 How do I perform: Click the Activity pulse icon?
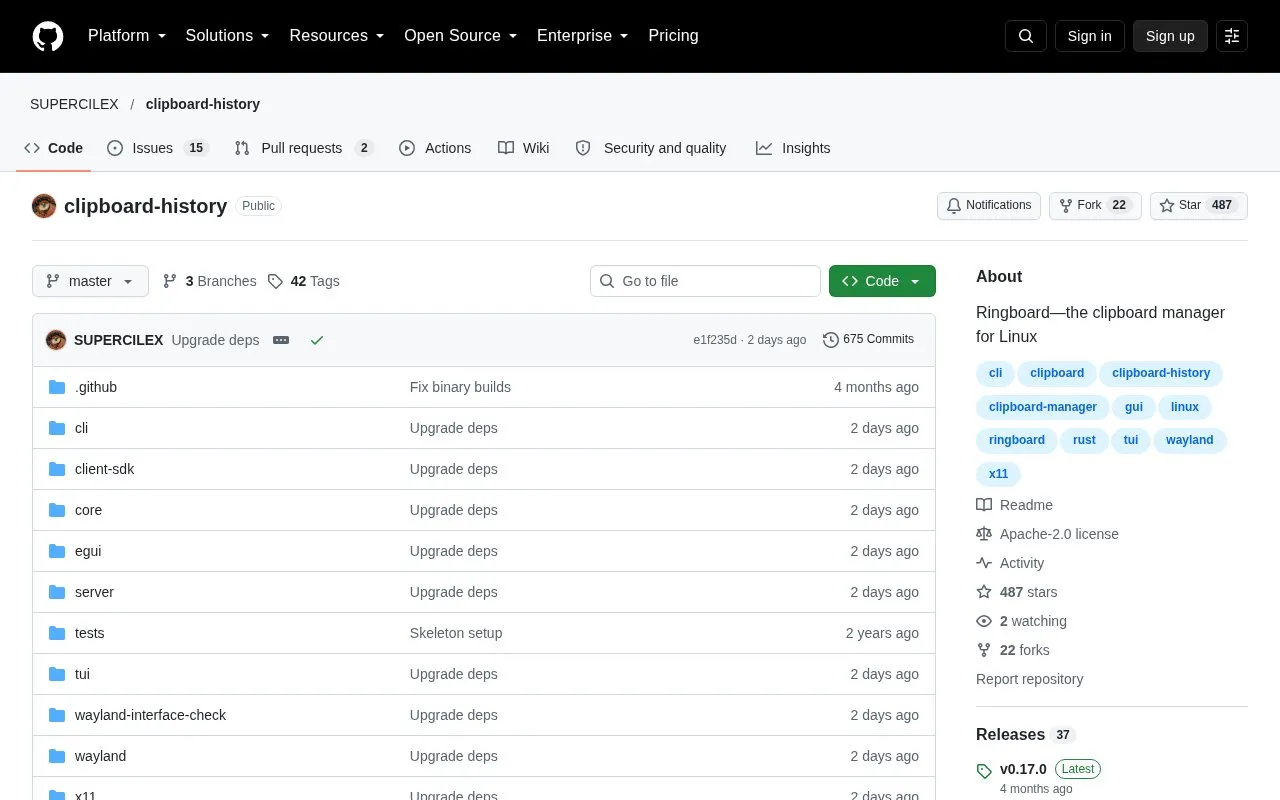984,563
